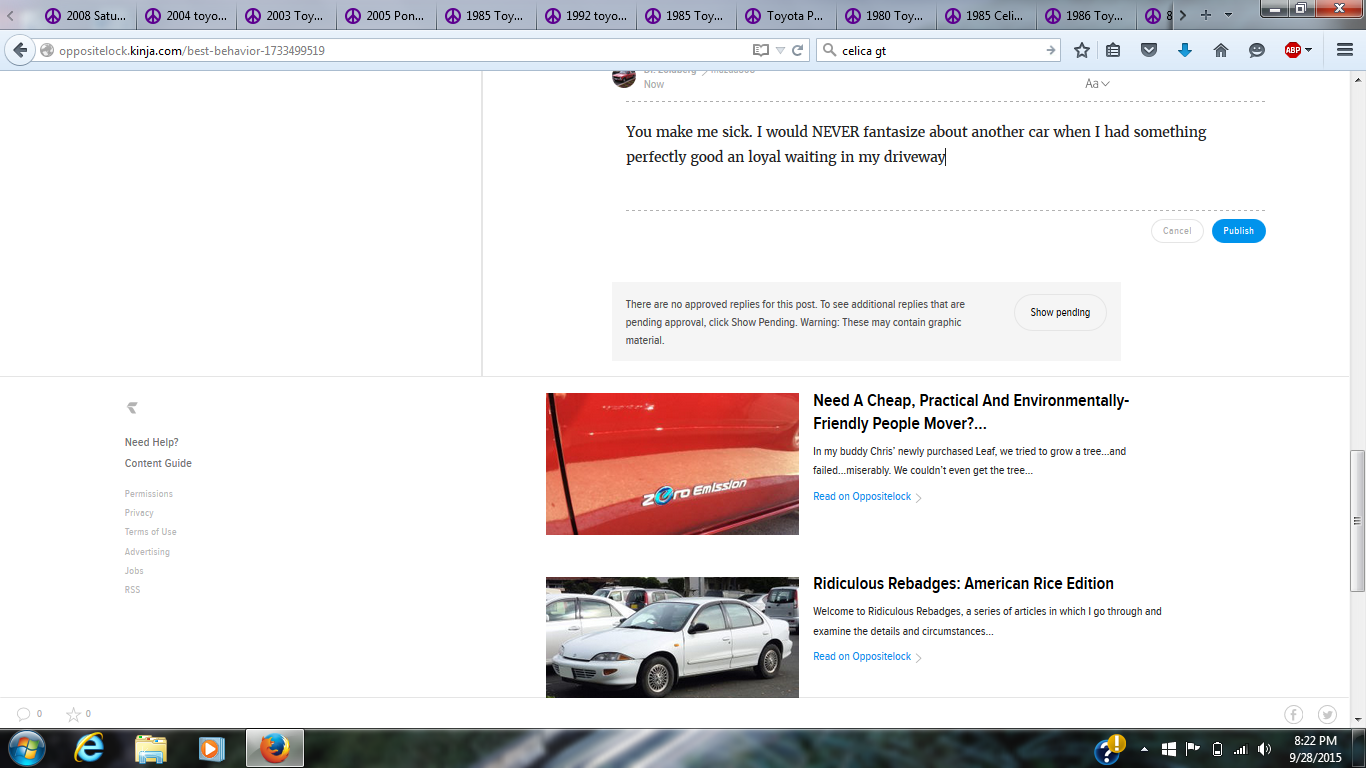Share on Facebook circle icon

pos(1294,714)
